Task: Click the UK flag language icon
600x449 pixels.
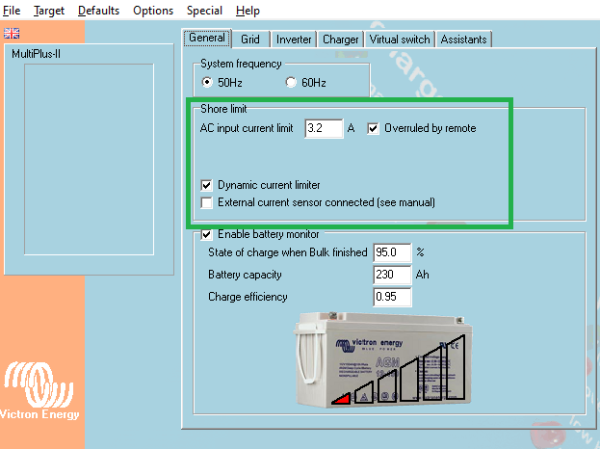Action: pos(11,33)
